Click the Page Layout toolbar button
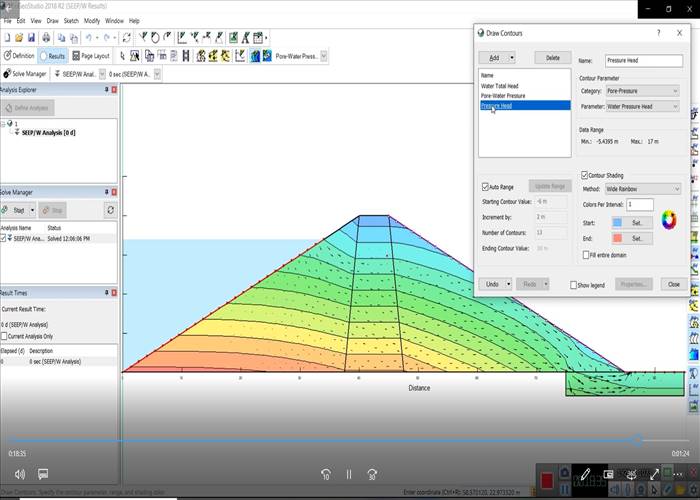 point(91,56)
